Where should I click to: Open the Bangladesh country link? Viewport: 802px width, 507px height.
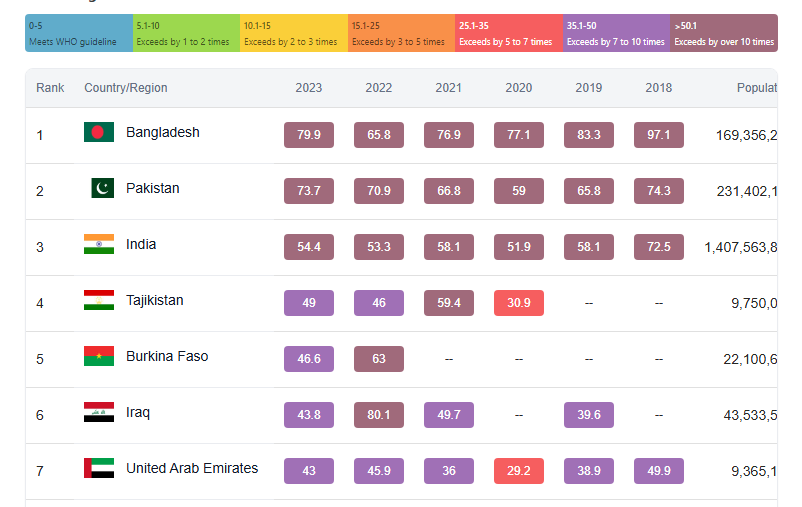[x=163, y=133]
